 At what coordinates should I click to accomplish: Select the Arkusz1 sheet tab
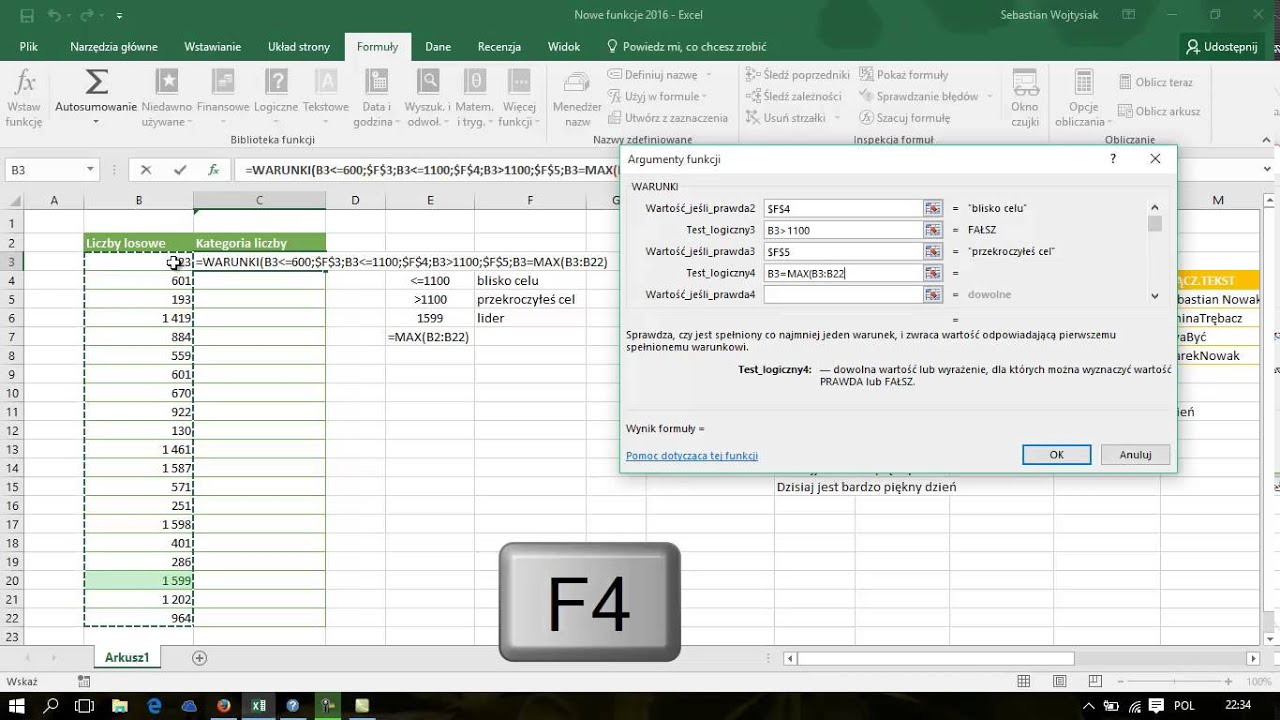pyautogui.click(x=127, y=657)
